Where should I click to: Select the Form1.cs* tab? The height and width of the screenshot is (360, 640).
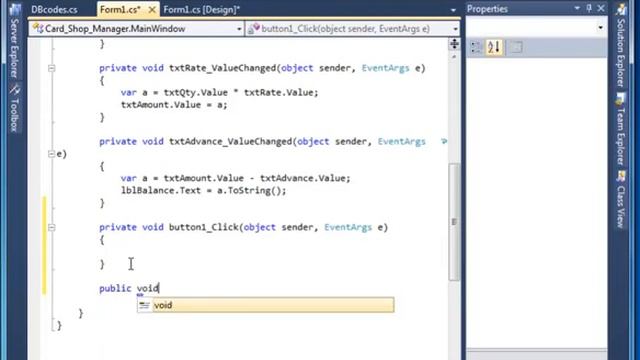[120, 9]
